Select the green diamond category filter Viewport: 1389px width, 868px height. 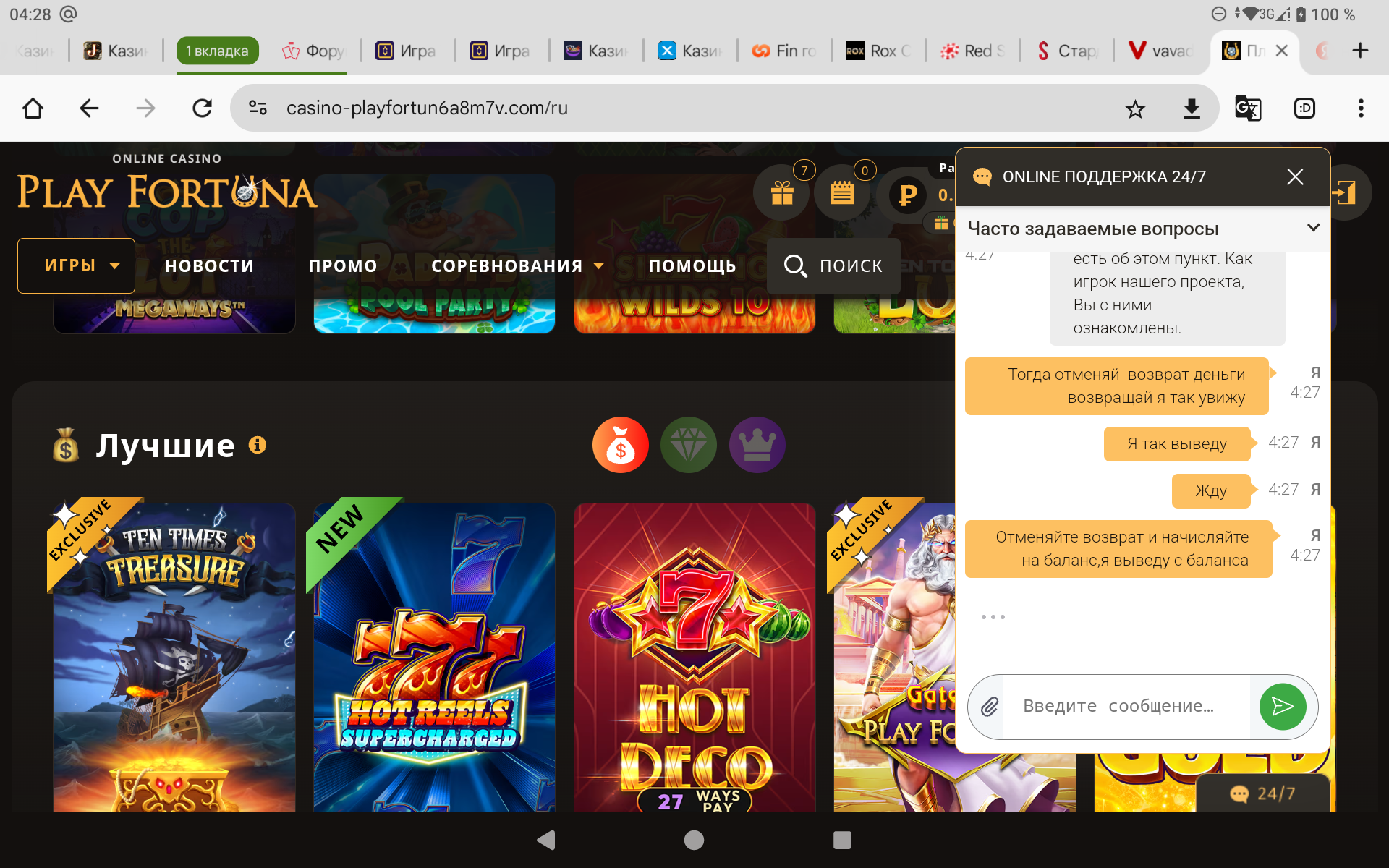tap(688, 445)
